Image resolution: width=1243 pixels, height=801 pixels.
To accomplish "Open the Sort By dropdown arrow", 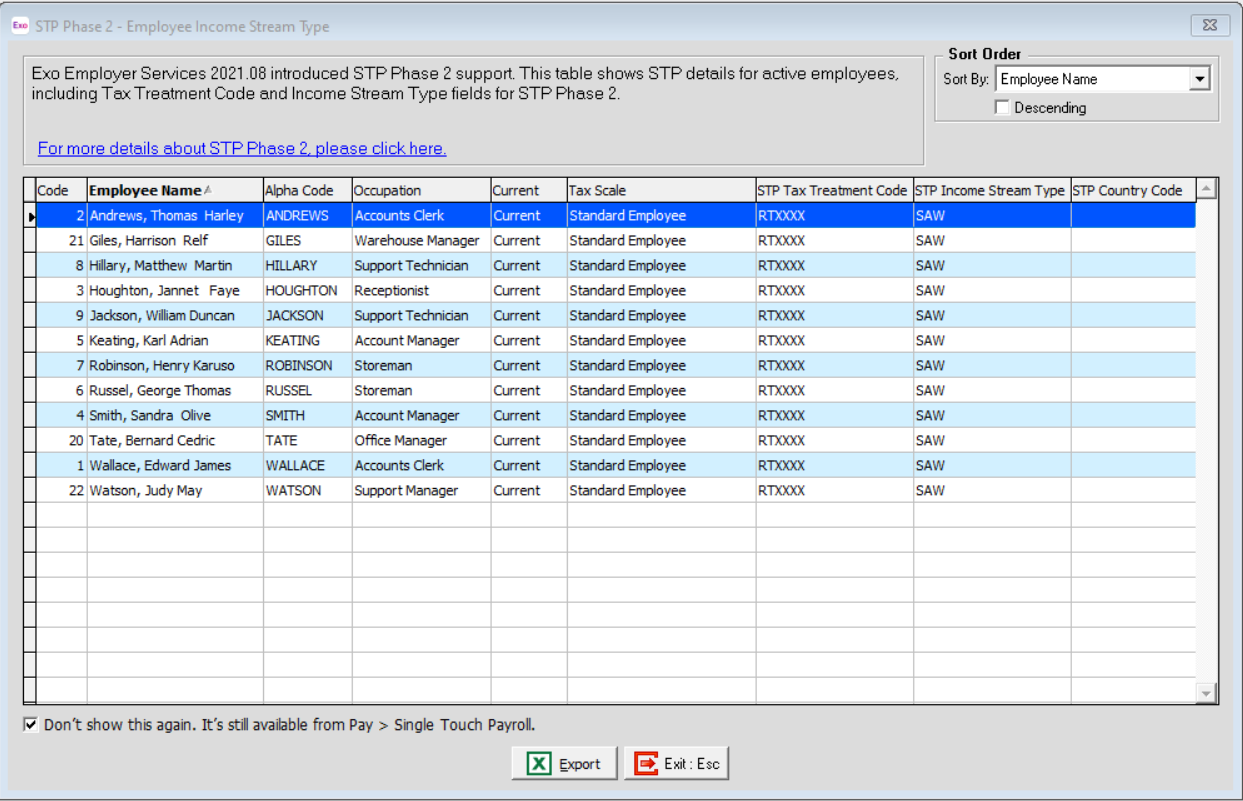I will pos(1200,80).
